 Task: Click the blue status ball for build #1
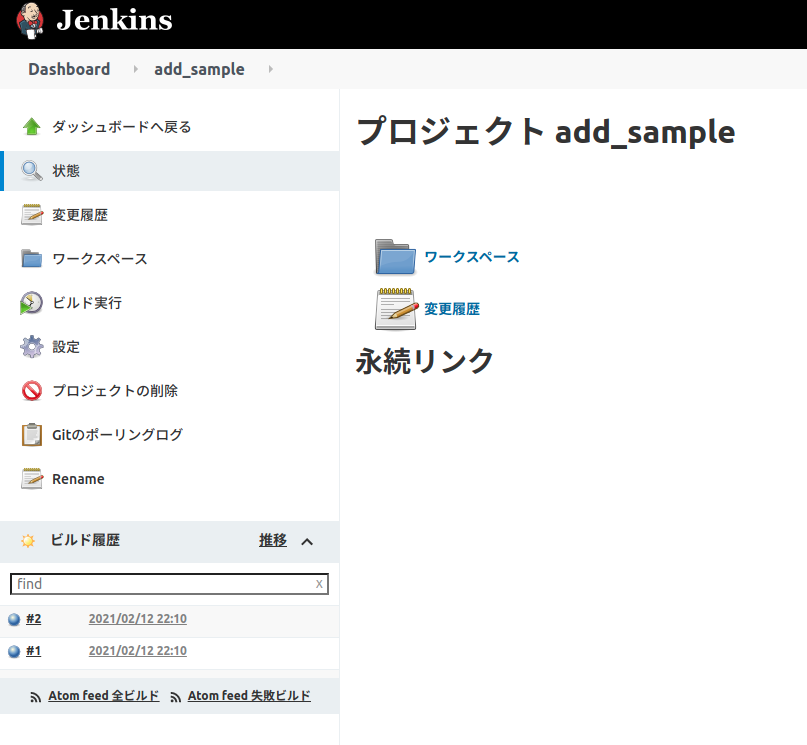[14, 651]
